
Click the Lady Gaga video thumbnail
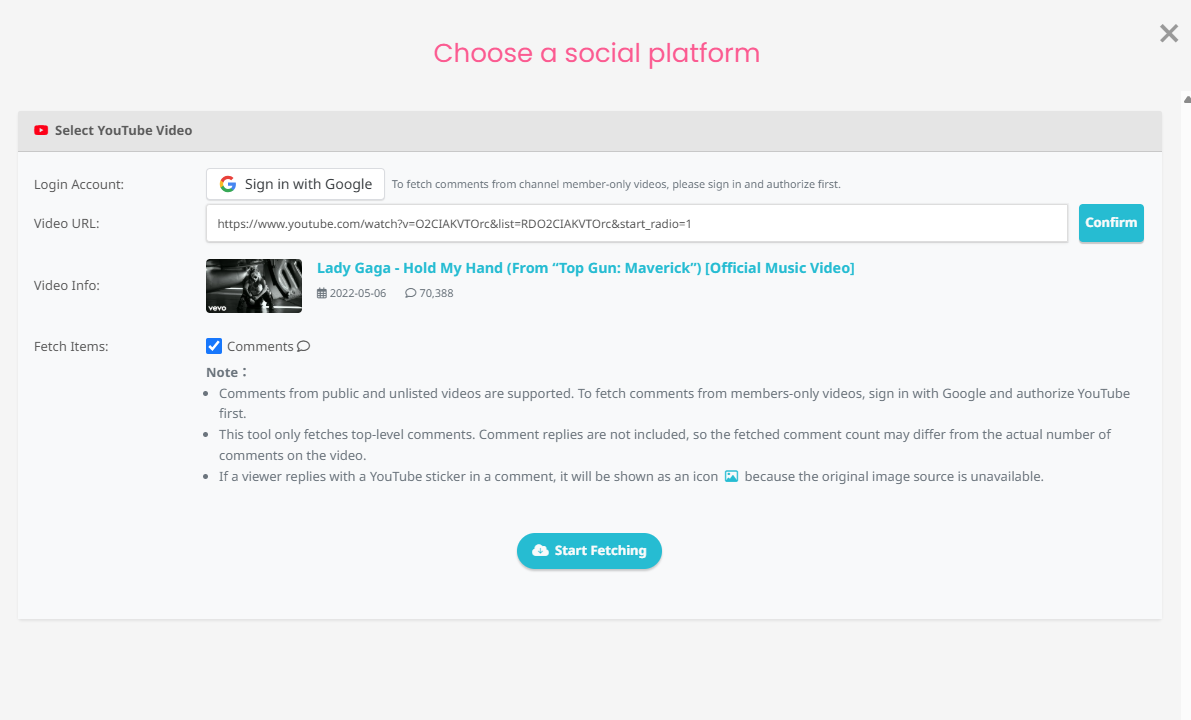(x=254, y=286)
